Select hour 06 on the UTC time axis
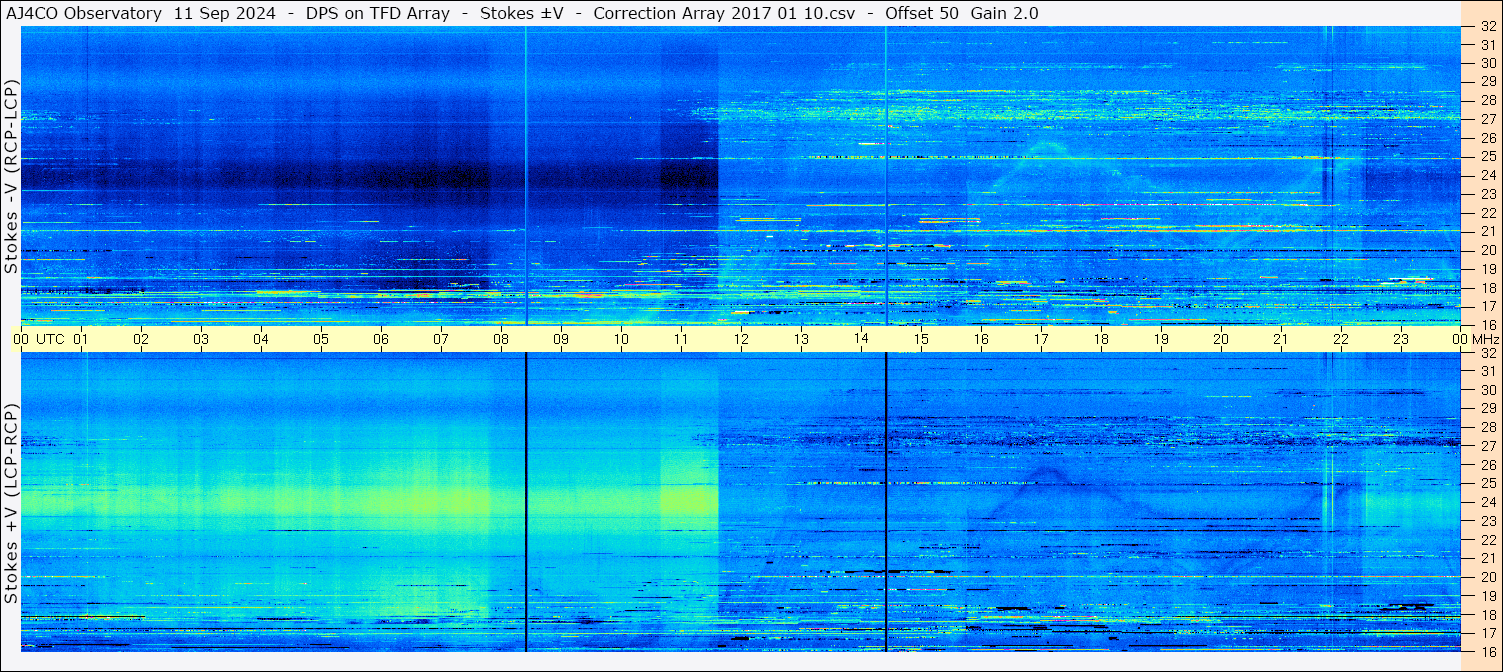The height and width of the screenshot is (672, 1503). click(381, 339)
